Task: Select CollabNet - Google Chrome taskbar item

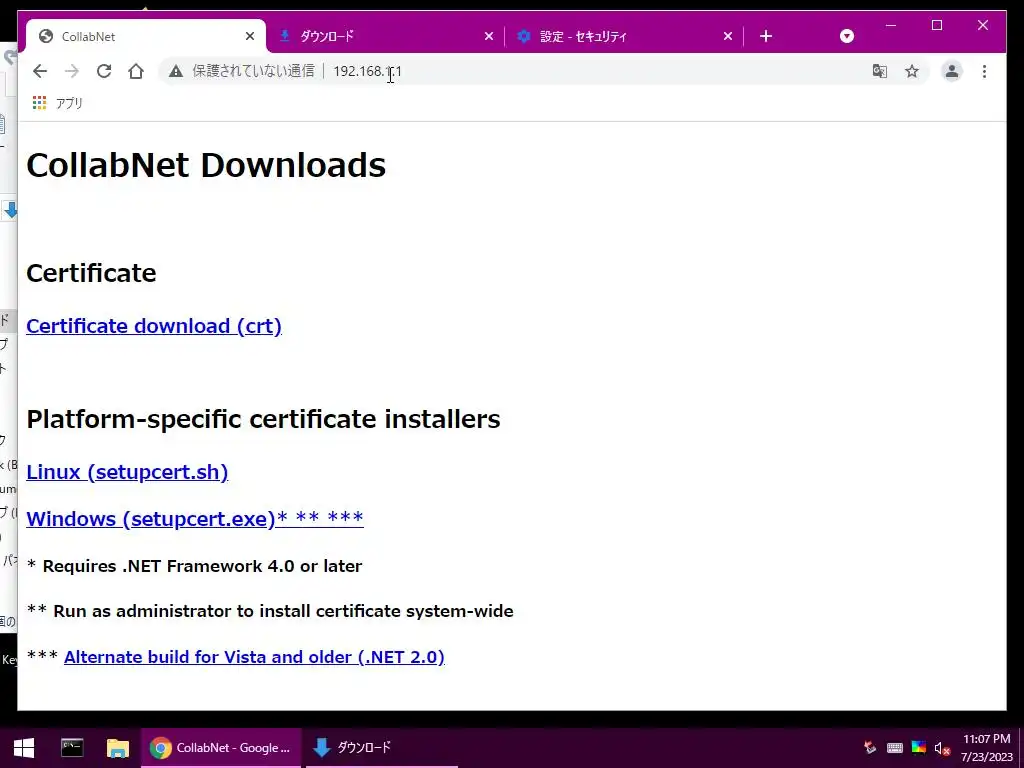Action: click(x=221, y=748)
